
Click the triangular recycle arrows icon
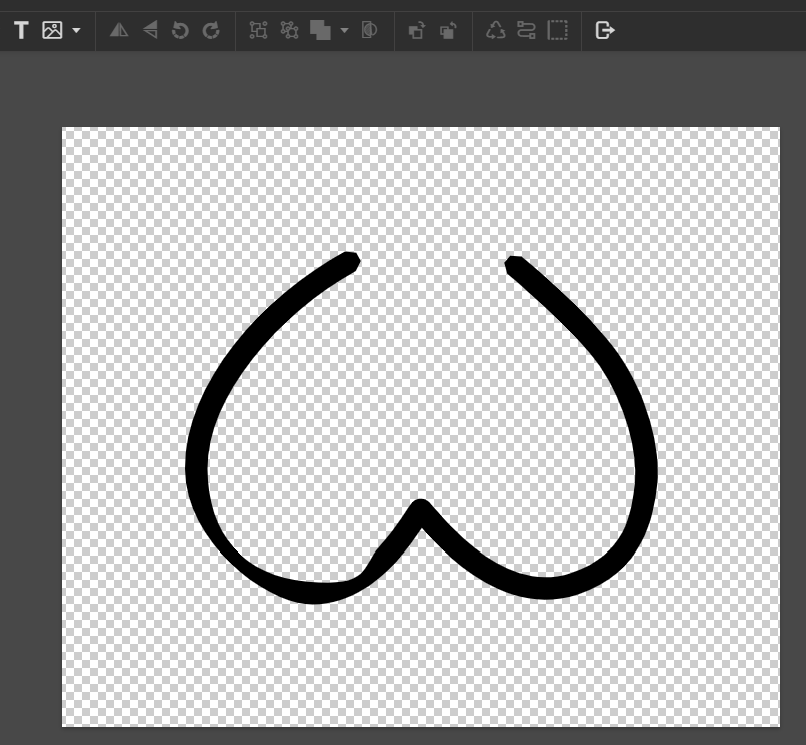[x=496, y=31]
